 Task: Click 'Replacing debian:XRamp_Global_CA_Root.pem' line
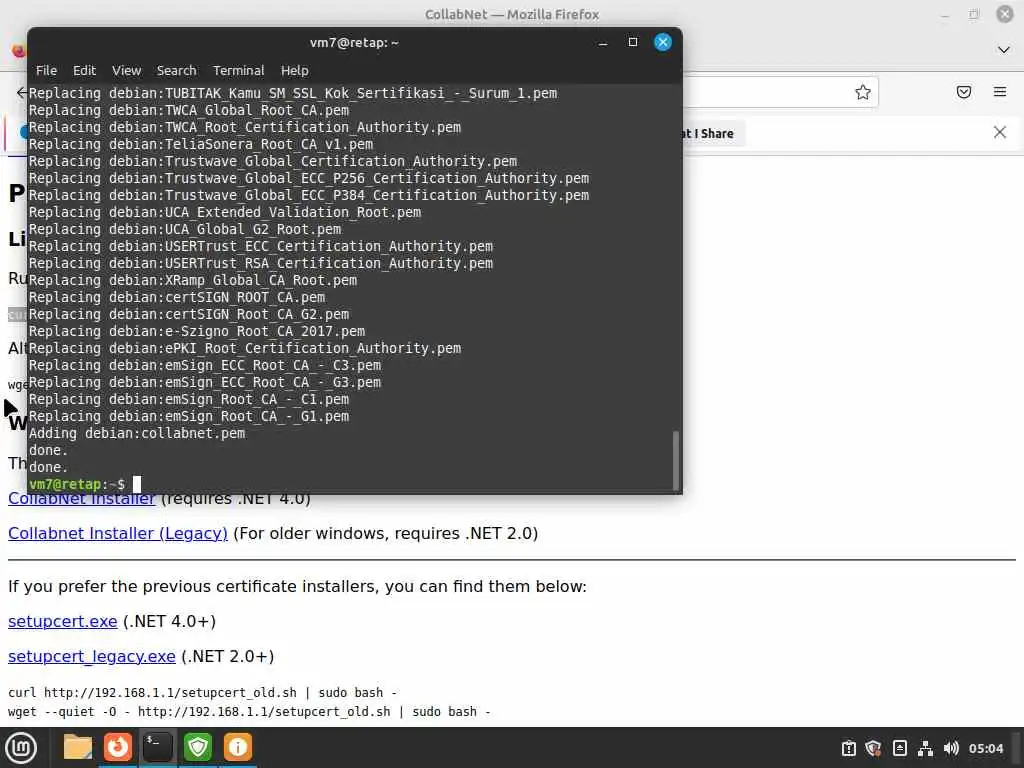[193, 281]
